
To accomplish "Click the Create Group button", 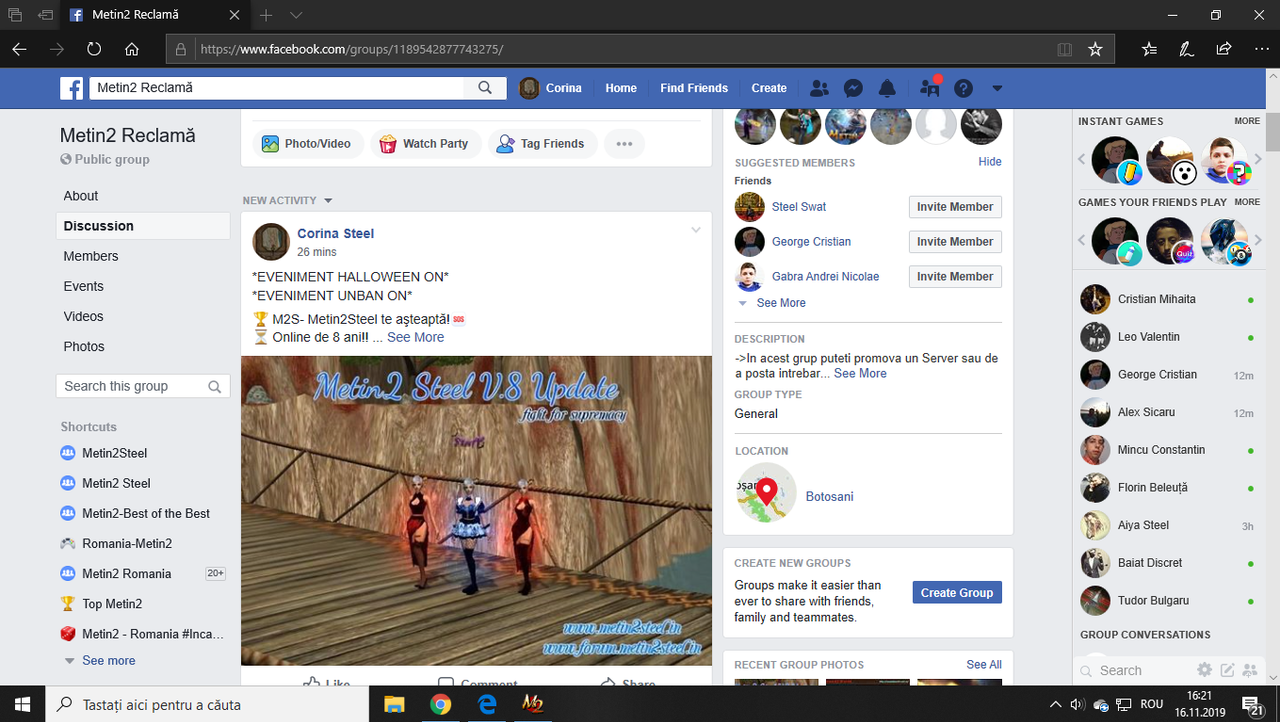I will coord(957,593).
